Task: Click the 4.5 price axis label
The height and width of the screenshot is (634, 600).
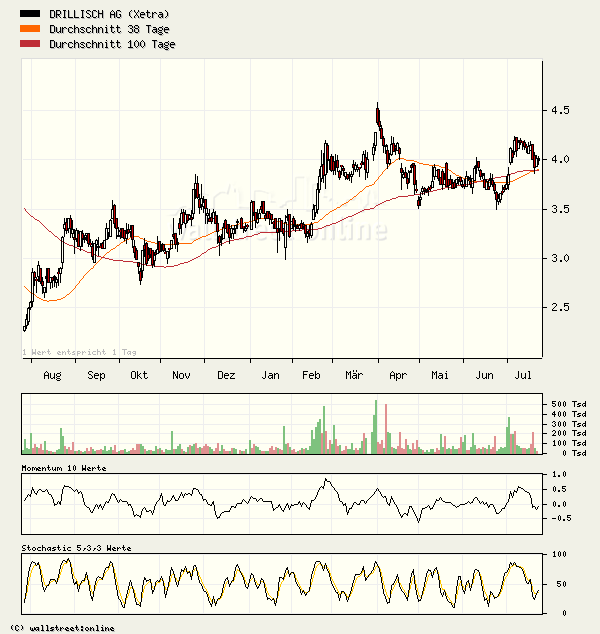Action: [560, 110]
